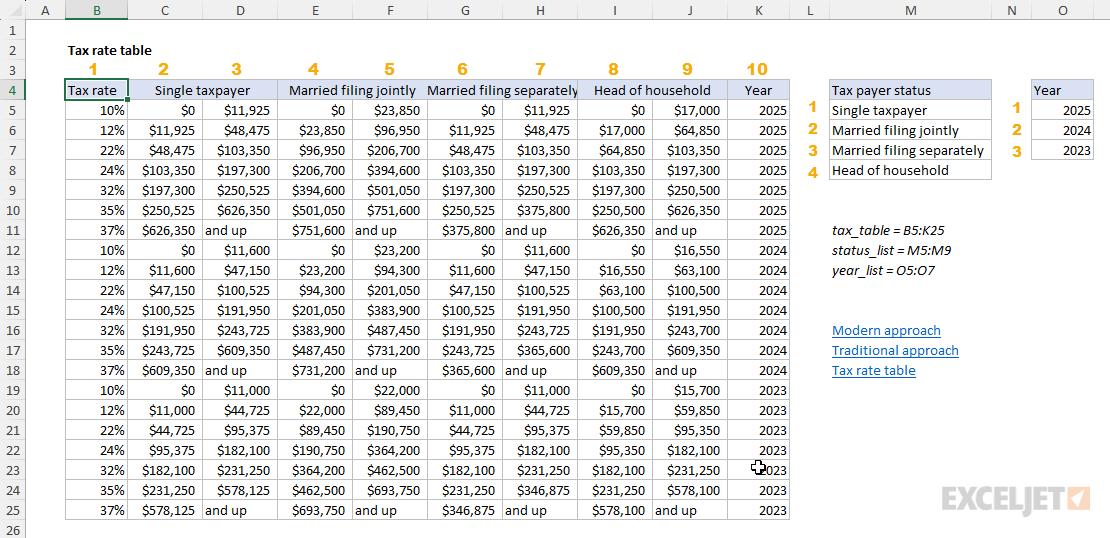This screenshot has width=1110, height=538.
Task: Select cell F10 containing $751,600
Action: click(390, 210)
